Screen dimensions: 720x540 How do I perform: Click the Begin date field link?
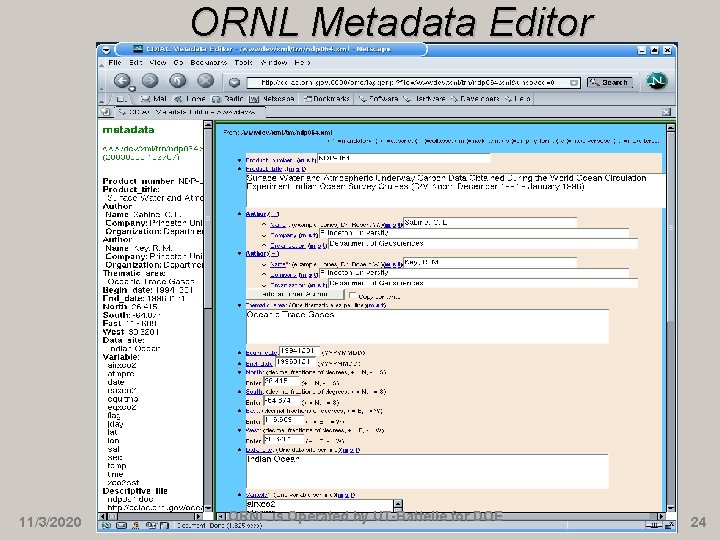click(x=261, y=353)
